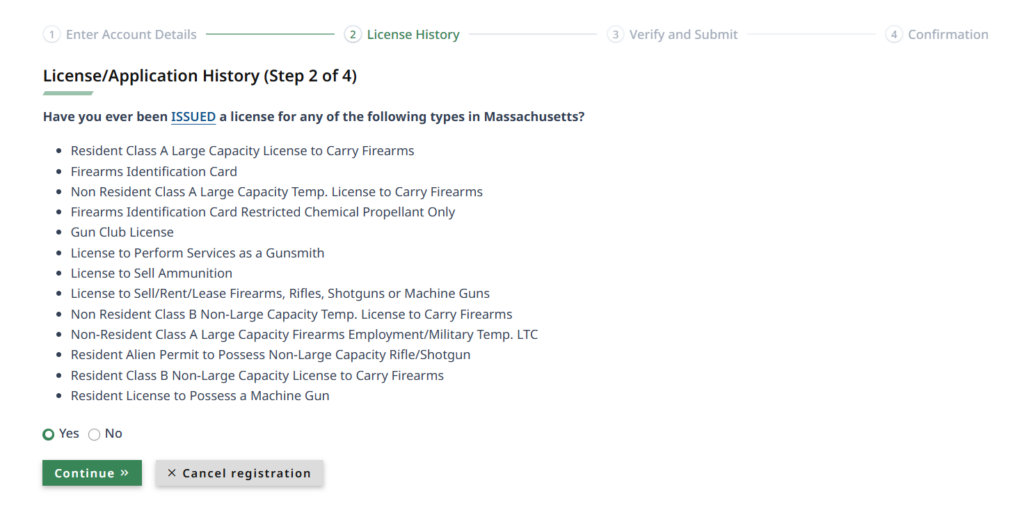Click the step 4 number circle
The image size is (1024, 508).
pyautogui.click(x=894, y=35)
